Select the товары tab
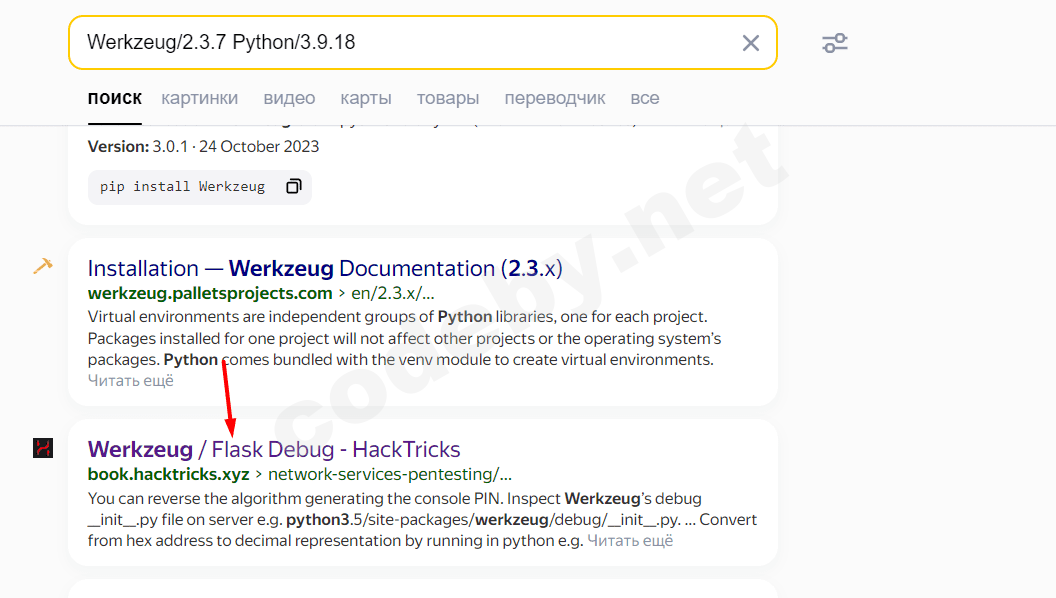The image size is (1056, 598). tap(447, 98)
